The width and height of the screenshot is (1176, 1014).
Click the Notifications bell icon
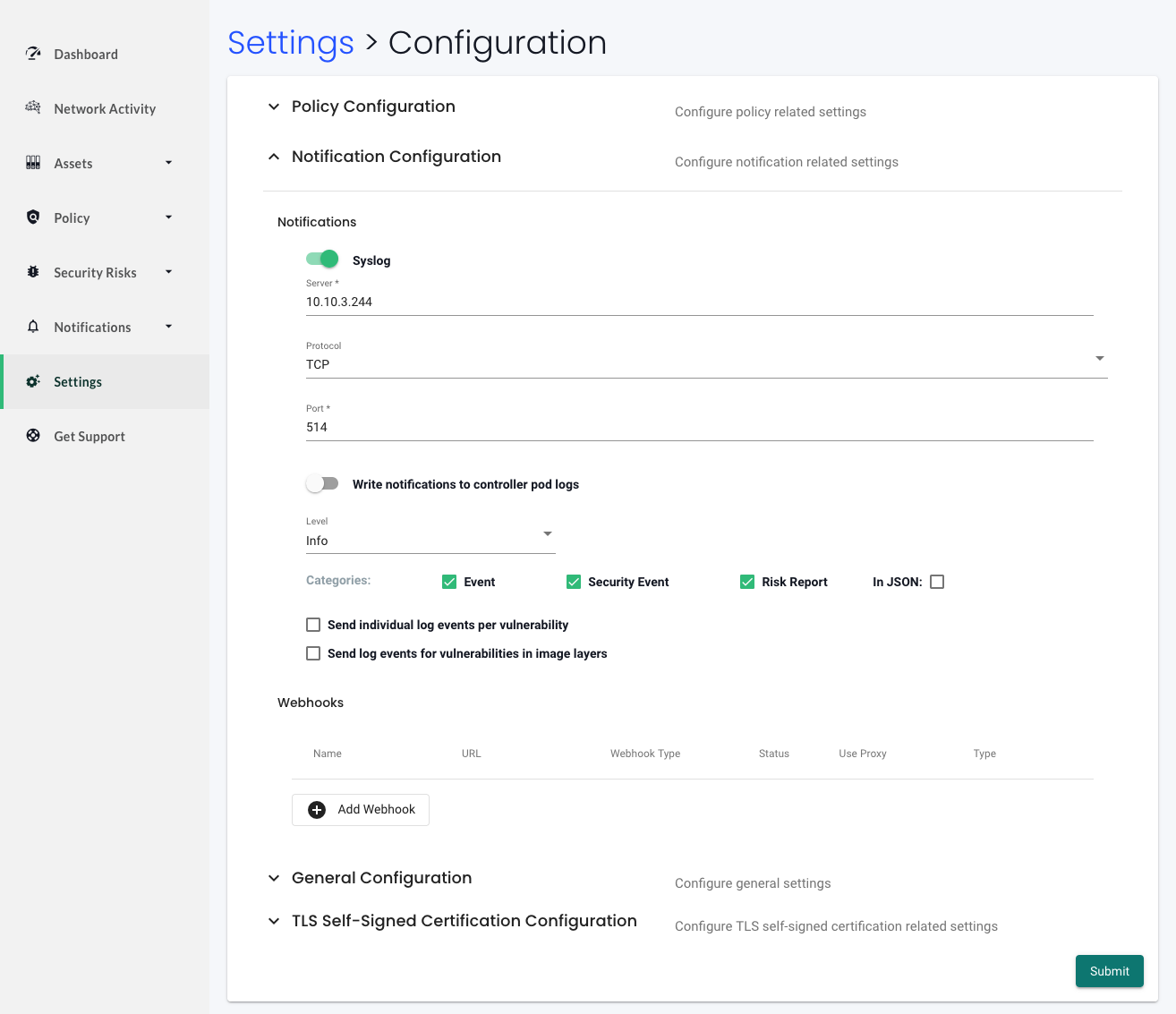pos(33,327)
